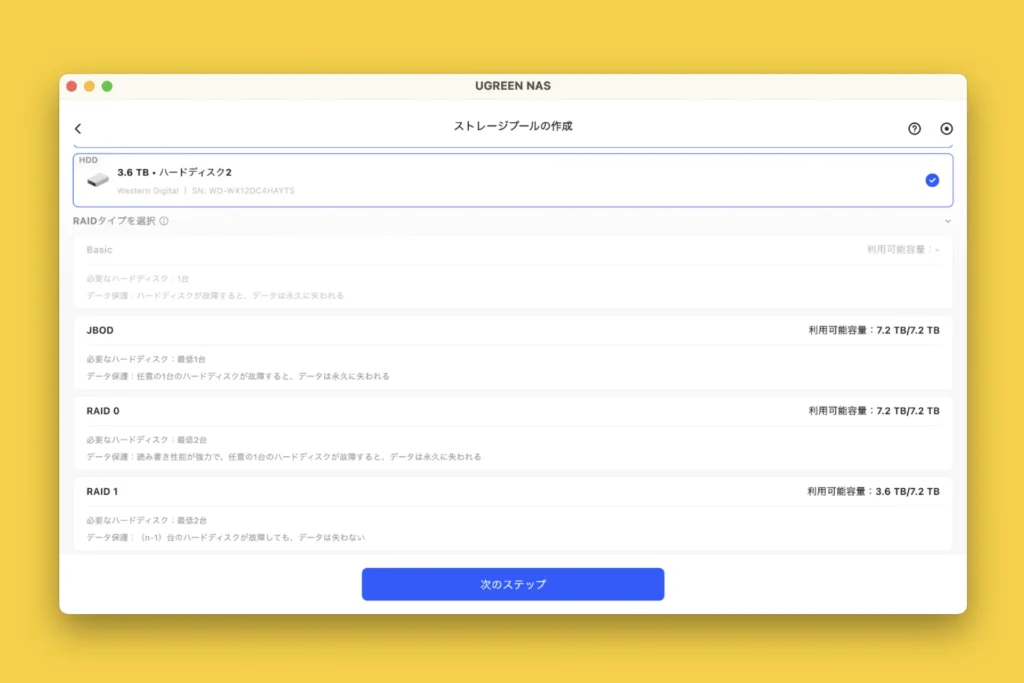The width and height of the screenshot is (1024, 683).
Task: Click the hard disk 2 drive icon
Action: click(98, 180)
